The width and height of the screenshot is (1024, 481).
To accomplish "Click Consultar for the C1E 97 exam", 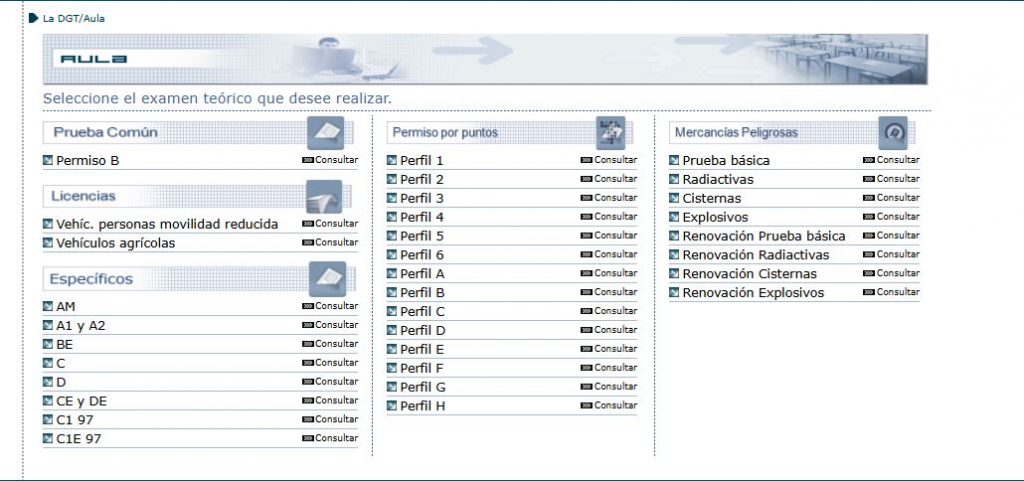I will (330, 438).
